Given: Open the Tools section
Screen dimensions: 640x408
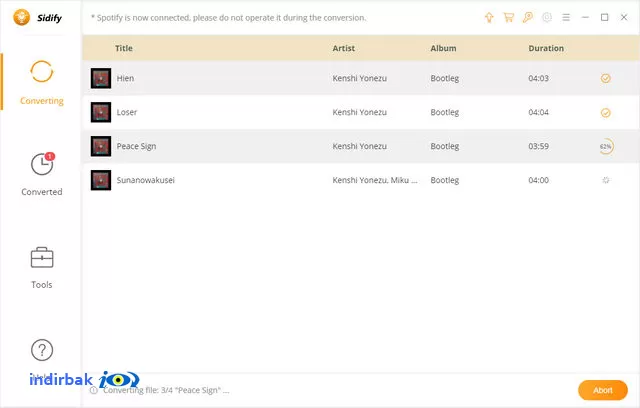Looking at the screenshot, I should [42, 268].
